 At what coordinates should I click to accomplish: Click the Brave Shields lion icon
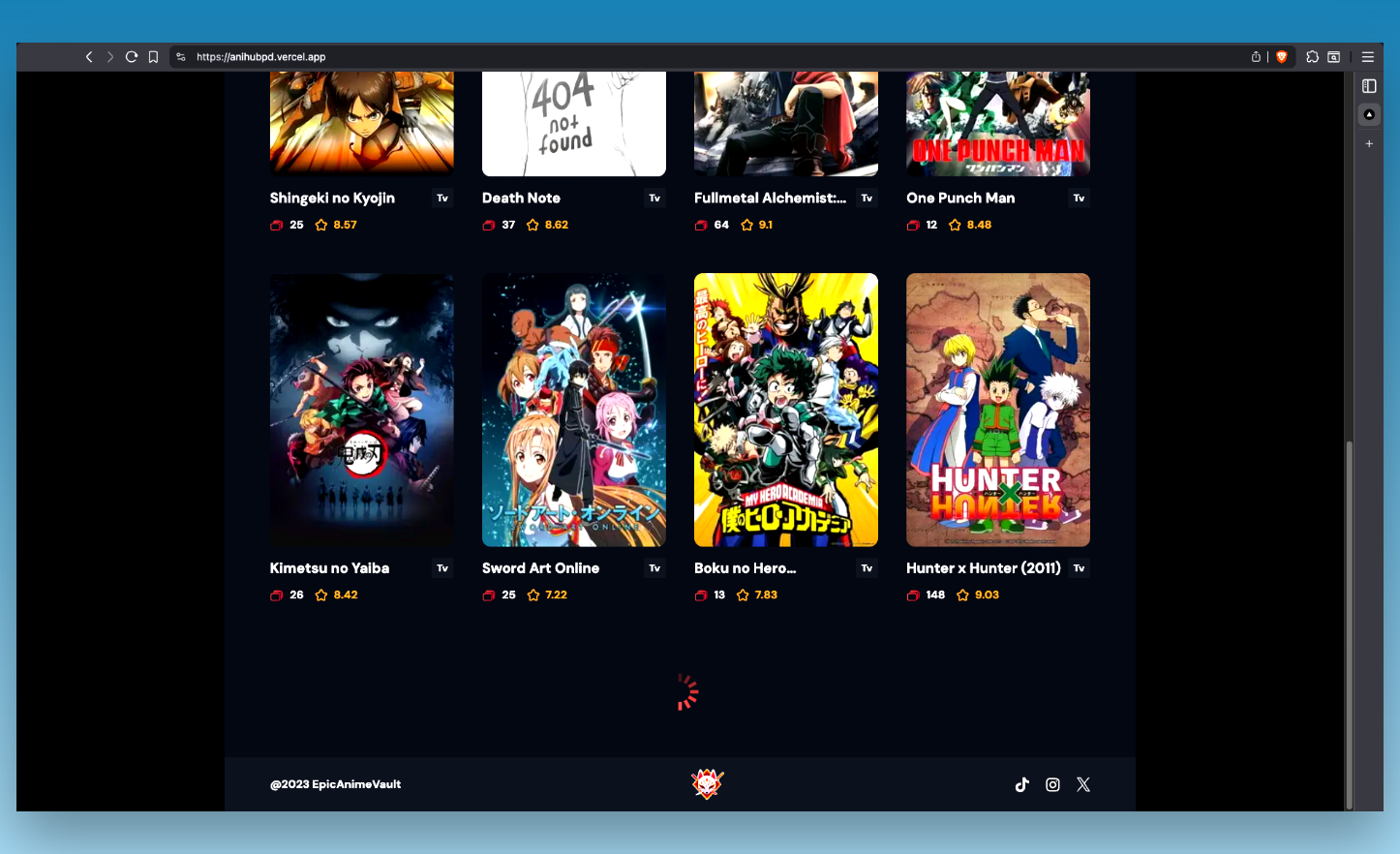pos(1281,57)
